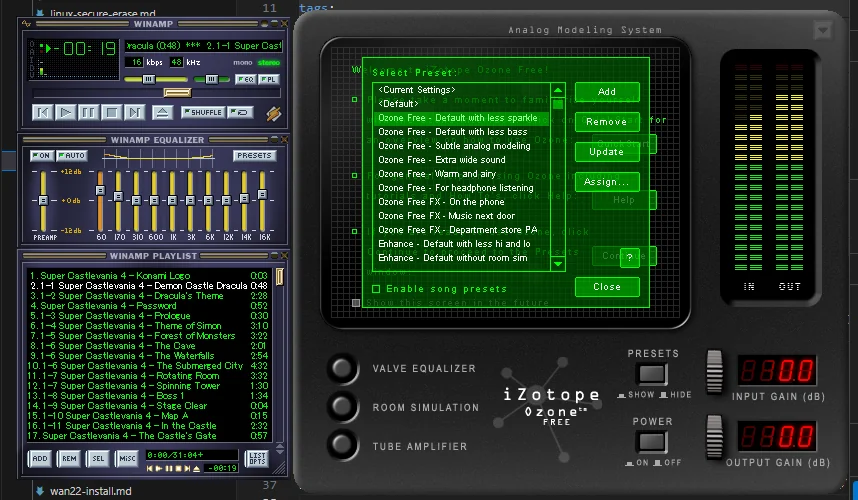
Task: Pause playback in Winamp main window
Action: click(88, 112)
